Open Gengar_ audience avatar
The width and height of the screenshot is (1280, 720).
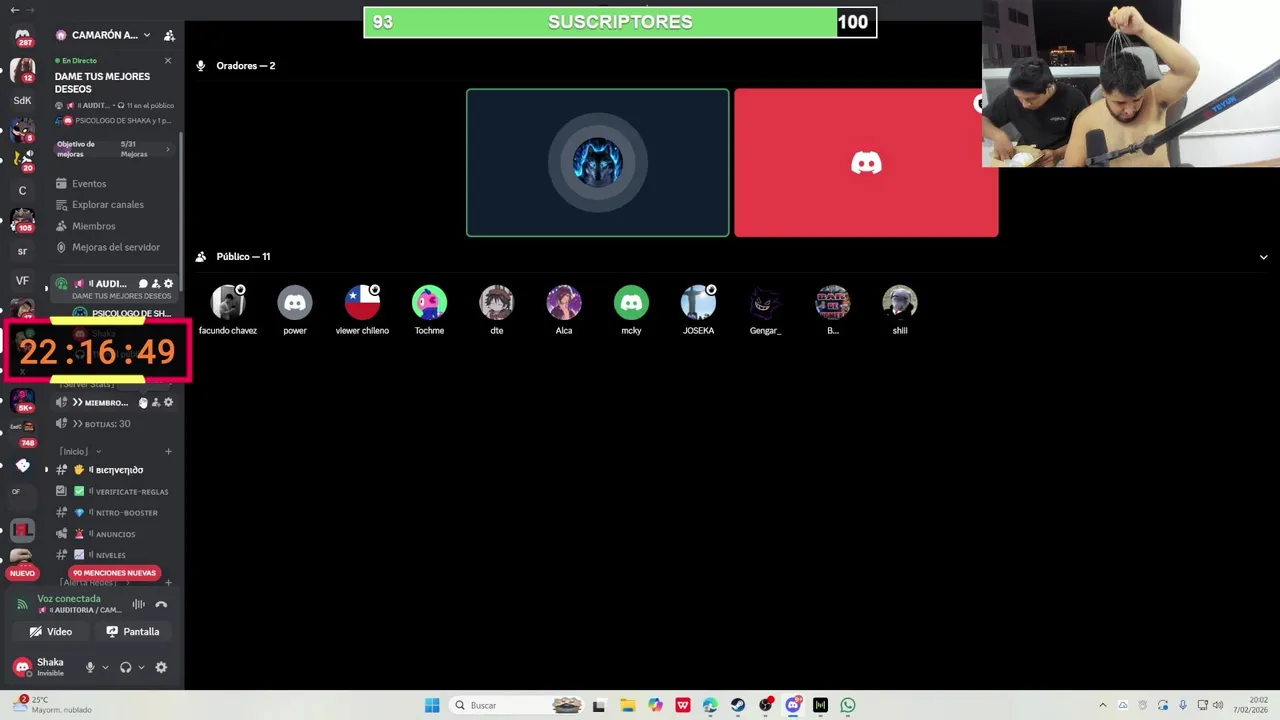point(765,302)
